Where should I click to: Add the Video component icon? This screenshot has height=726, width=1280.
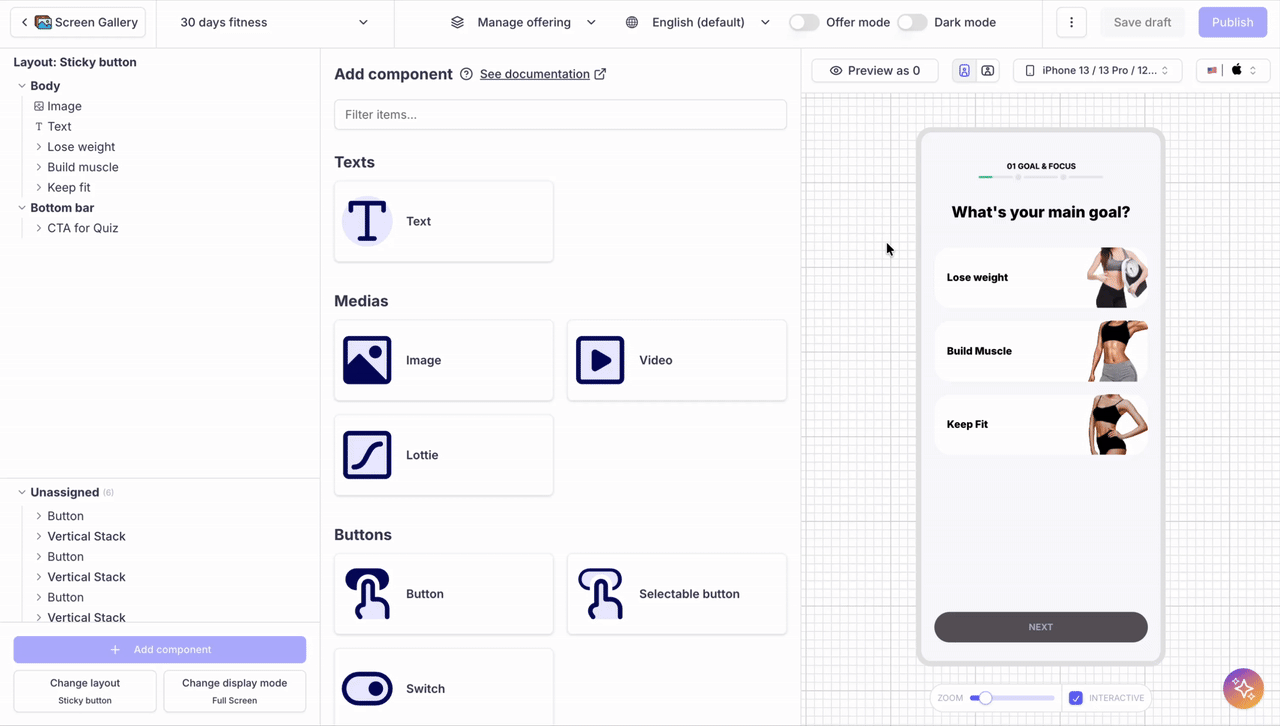coord(600,360)
